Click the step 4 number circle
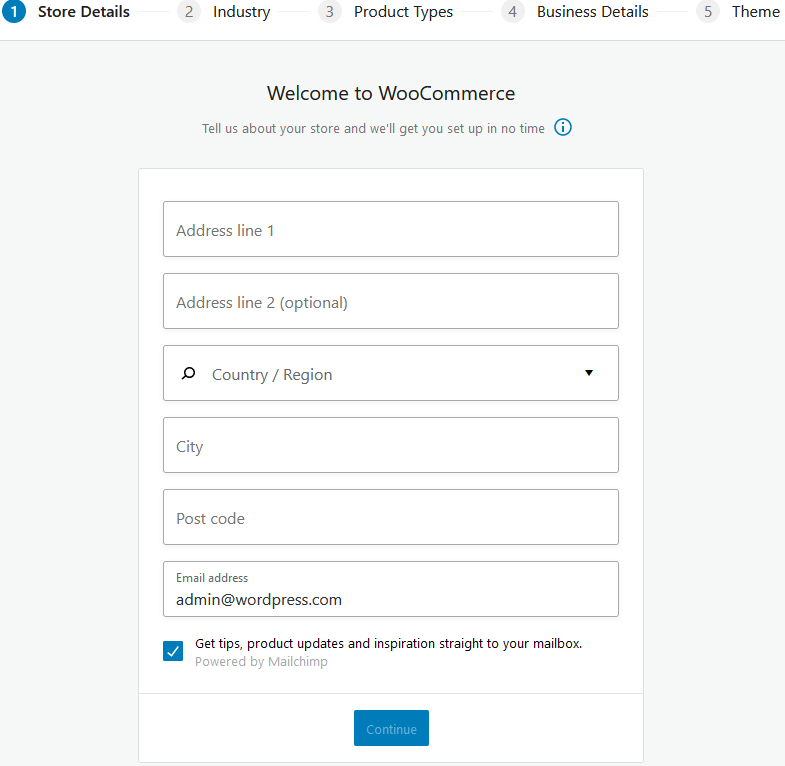 [512, 12]
